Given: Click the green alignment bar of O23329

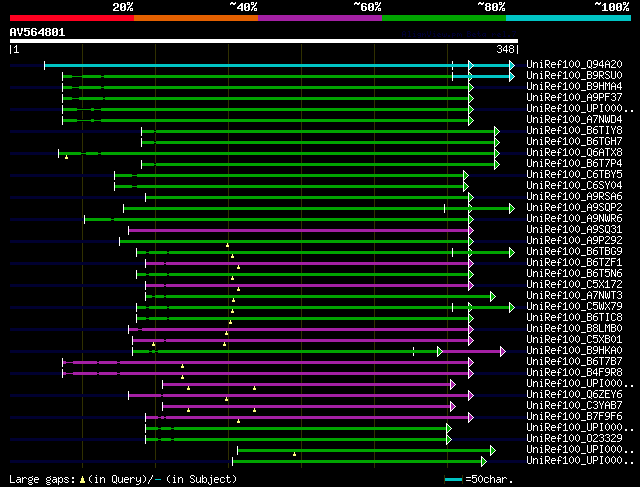Looking at the screenshot, I should pyautogui.click(x=296, y=440).
